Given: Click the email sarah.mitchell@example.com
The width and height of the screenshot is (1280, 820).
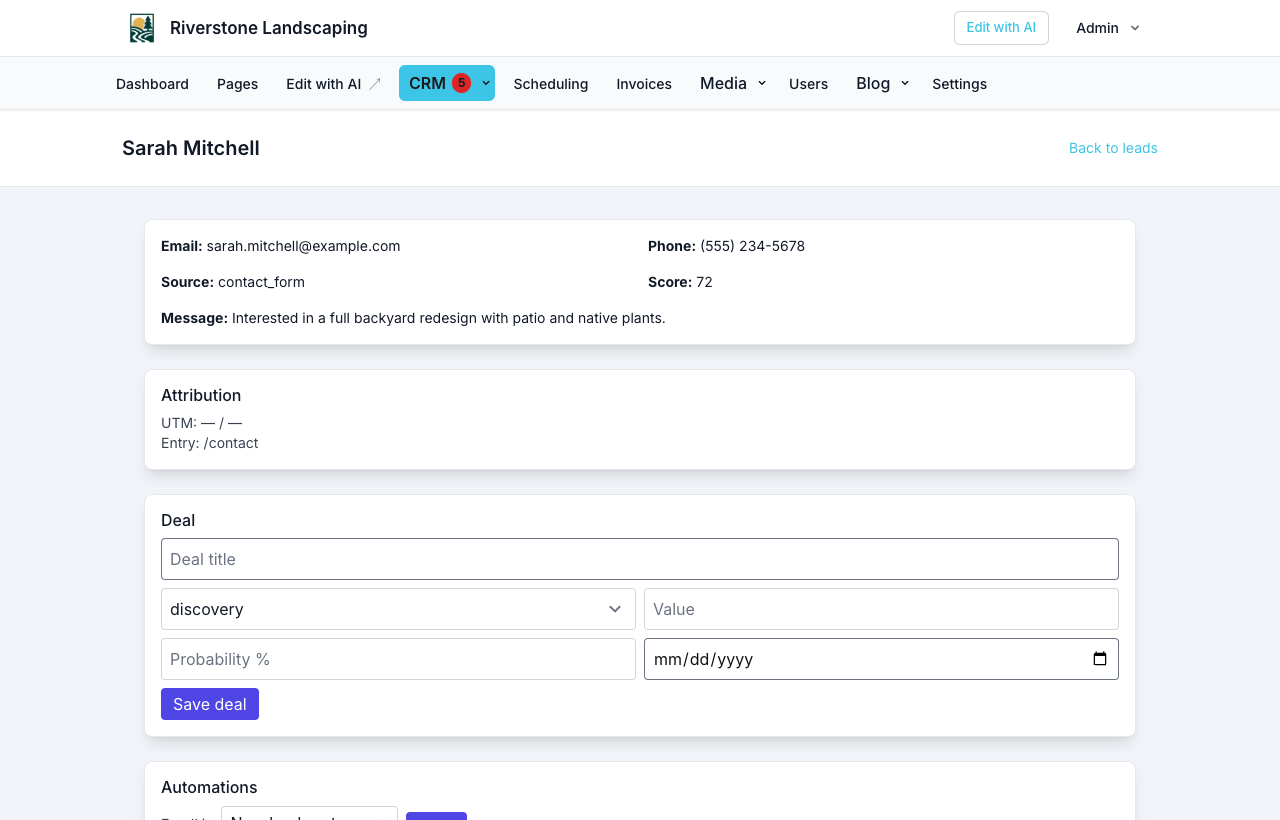Looking at the screenshot, I should pos(303,246).
